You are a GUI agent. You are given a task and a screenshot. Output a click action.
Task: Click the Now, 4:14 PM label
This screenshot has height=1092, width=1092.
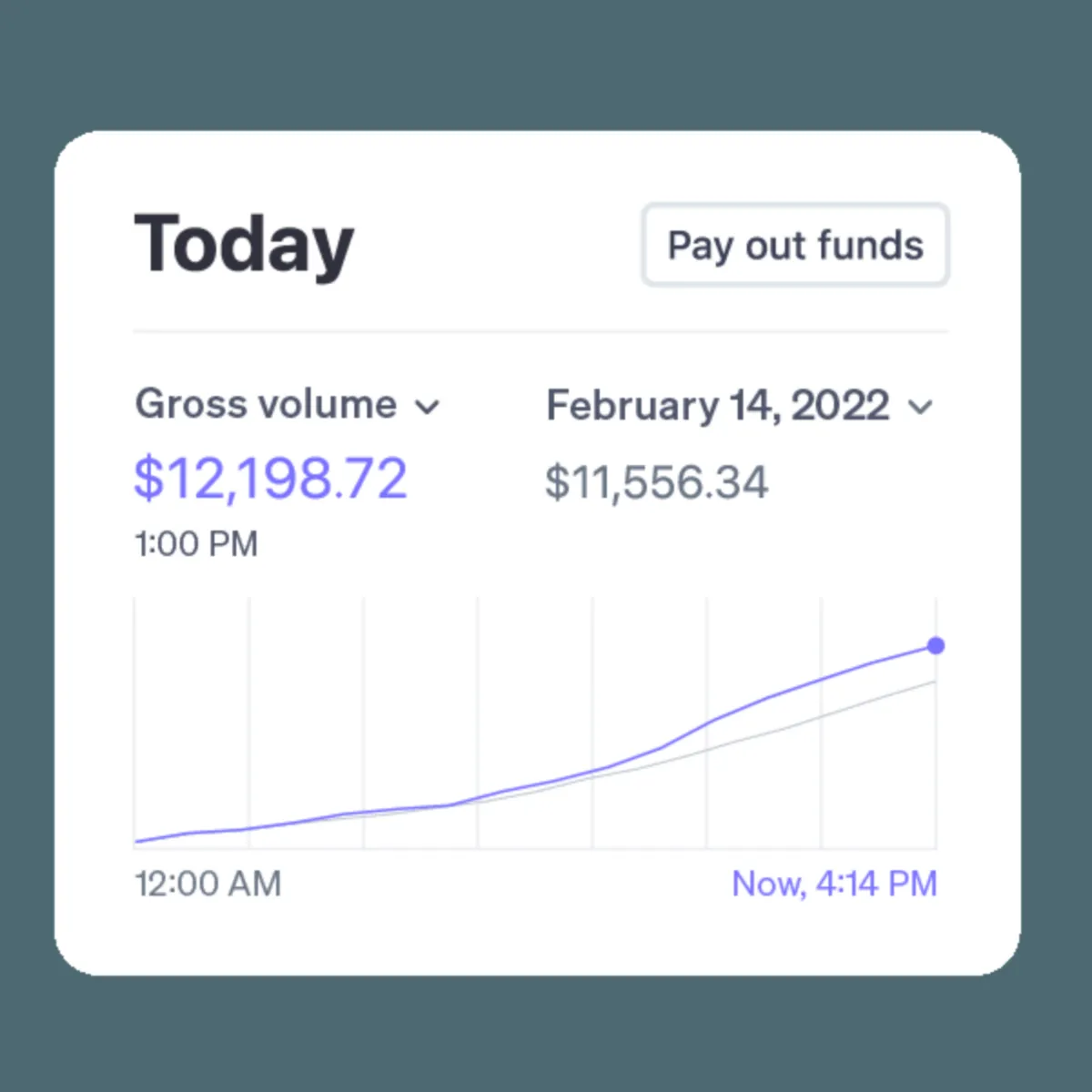click(834, 884)
